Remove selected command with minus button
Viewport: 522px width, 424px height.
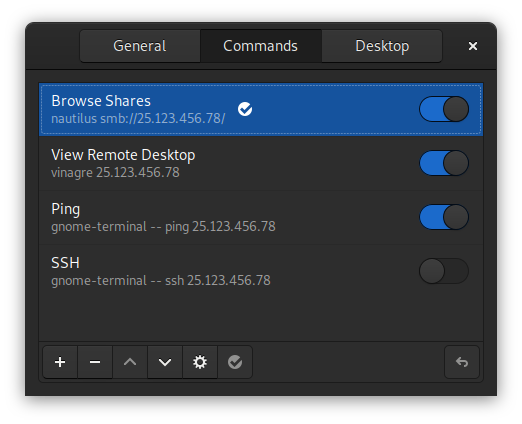(x=95, y=362)
